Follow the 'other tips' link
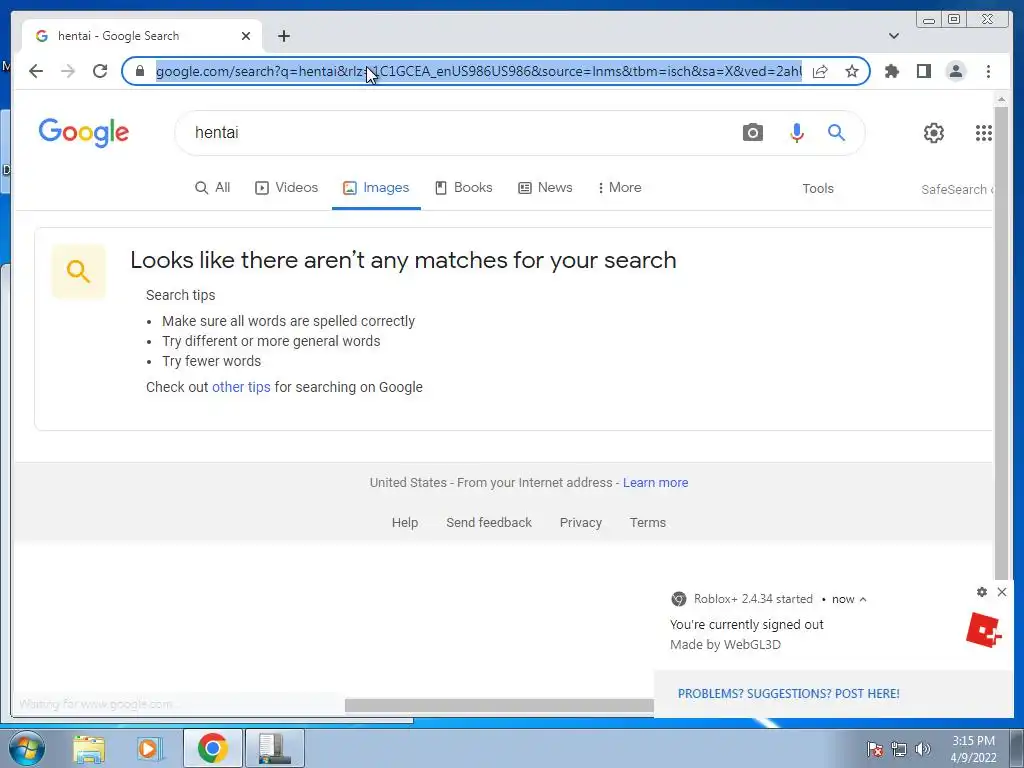Viewport: 1024px width, 768px height. coord(241,387)
